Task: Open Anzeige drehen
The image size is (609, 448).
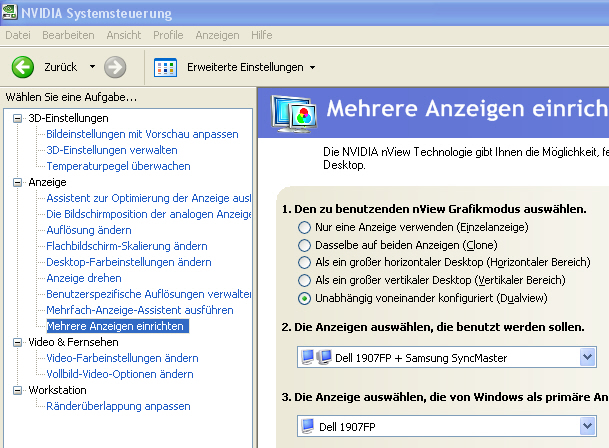Action: 84,278
